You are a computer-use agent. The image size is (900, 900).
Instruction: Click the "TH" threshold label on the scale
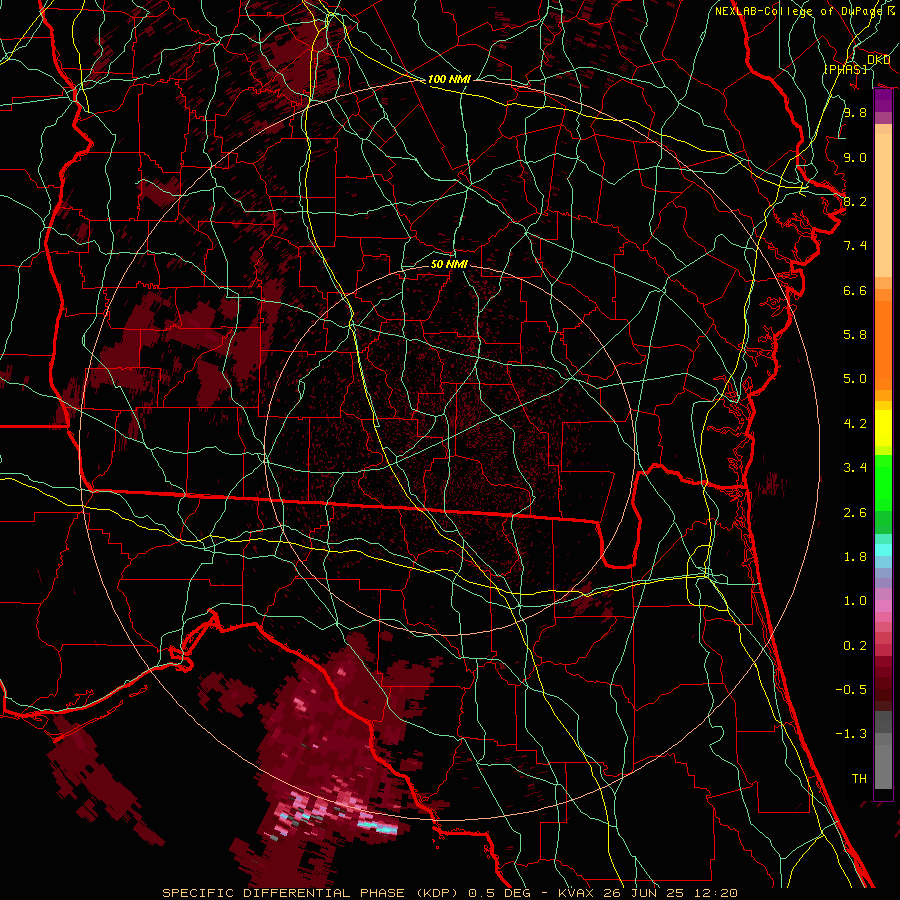pos(859,779)
